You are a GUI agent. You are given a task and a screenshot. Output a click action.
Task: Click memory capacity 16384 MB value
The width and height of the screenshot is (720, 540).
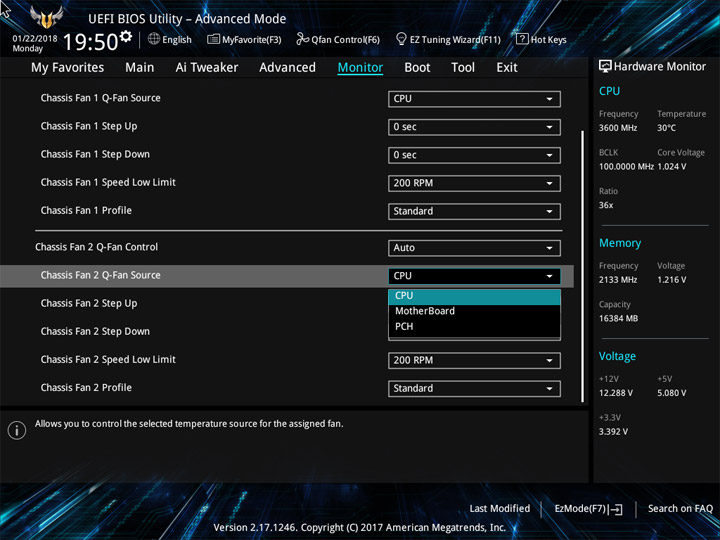point(618,319)
